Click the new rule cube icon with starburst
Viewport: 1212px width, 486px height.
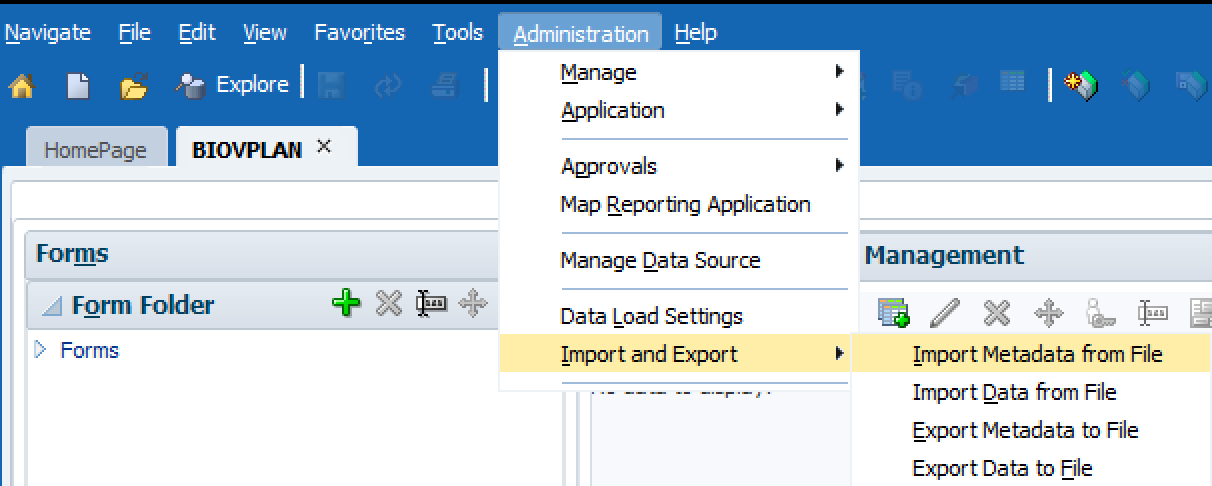coord(1081,86)
